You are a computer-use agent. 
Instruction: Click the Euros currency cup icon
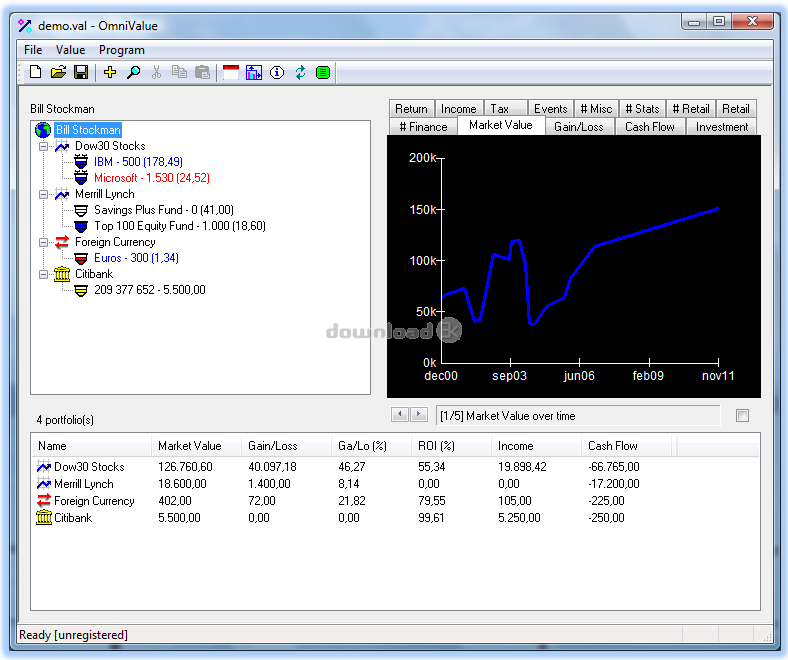(x=81, y=258)
